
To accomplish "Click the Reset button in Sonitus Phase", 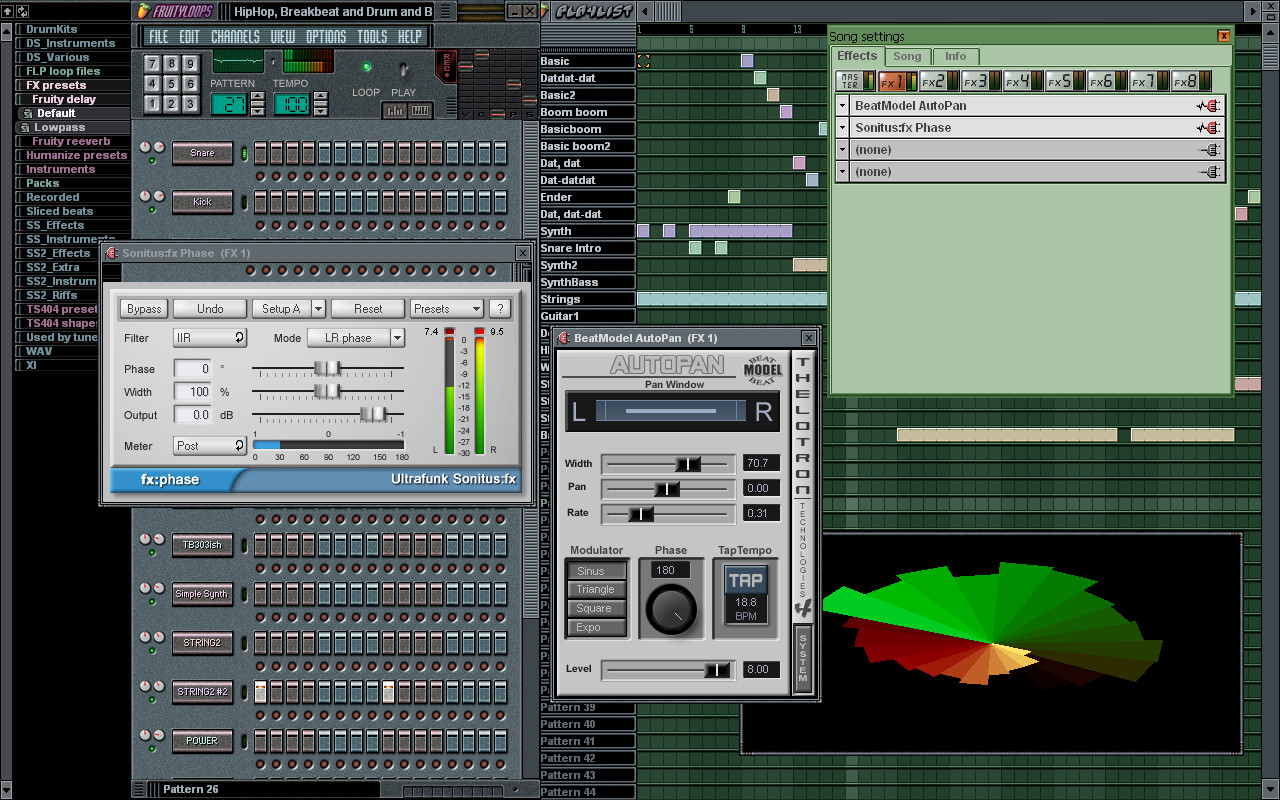I will point(368,309).
